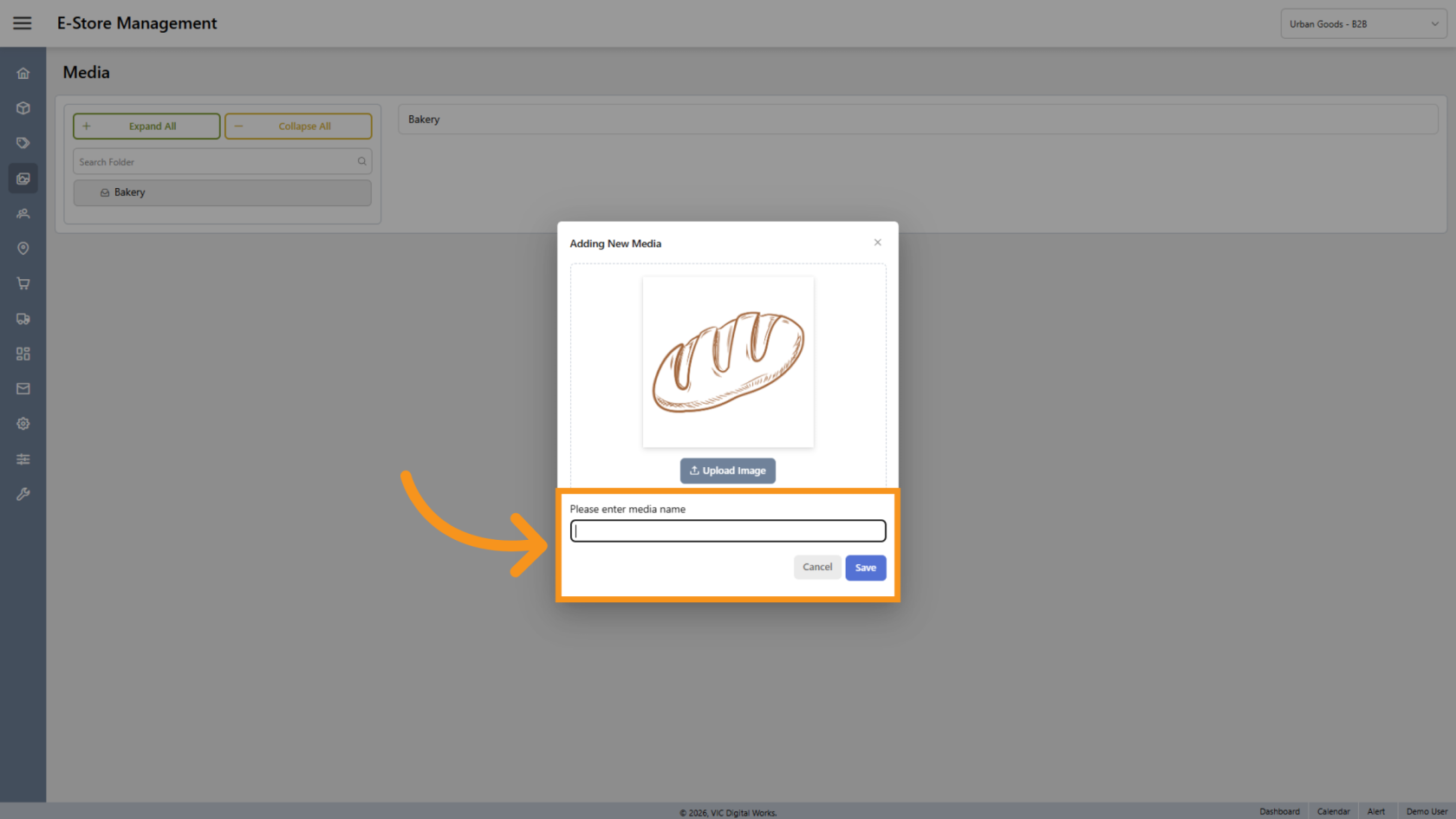Click Expand All button
This screenshot has height=819, width=1456.
146,127
